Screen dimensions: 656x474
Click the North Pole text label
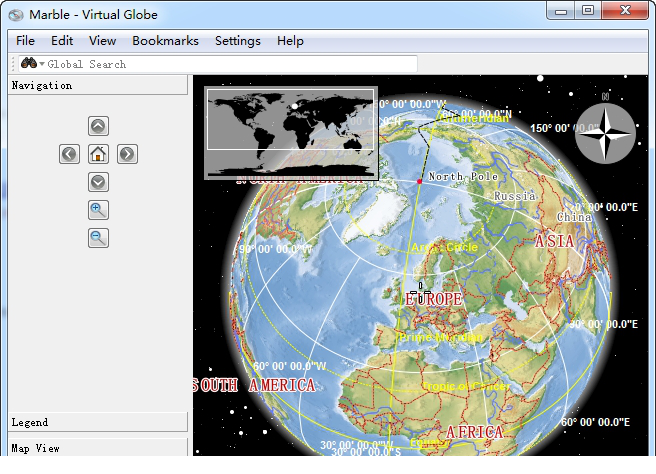(x=463, y=177)
